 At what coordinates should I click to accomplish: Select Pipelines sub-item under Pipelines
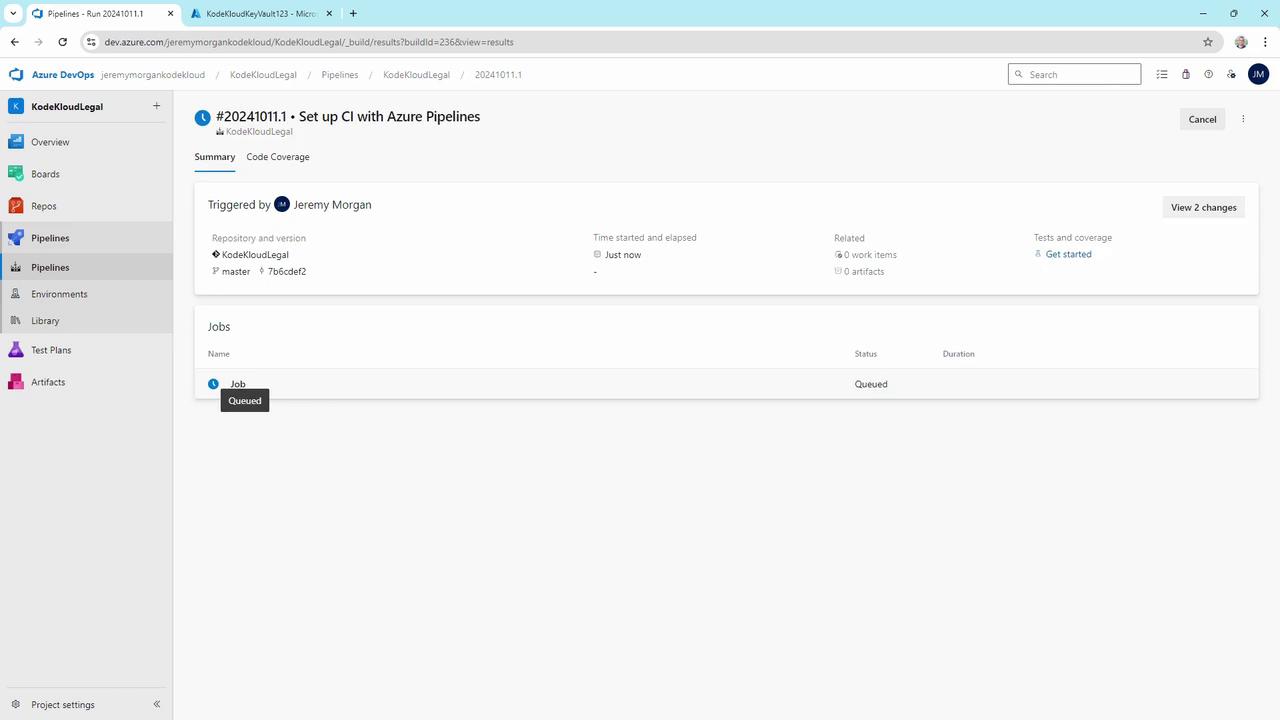coord(86,267)
